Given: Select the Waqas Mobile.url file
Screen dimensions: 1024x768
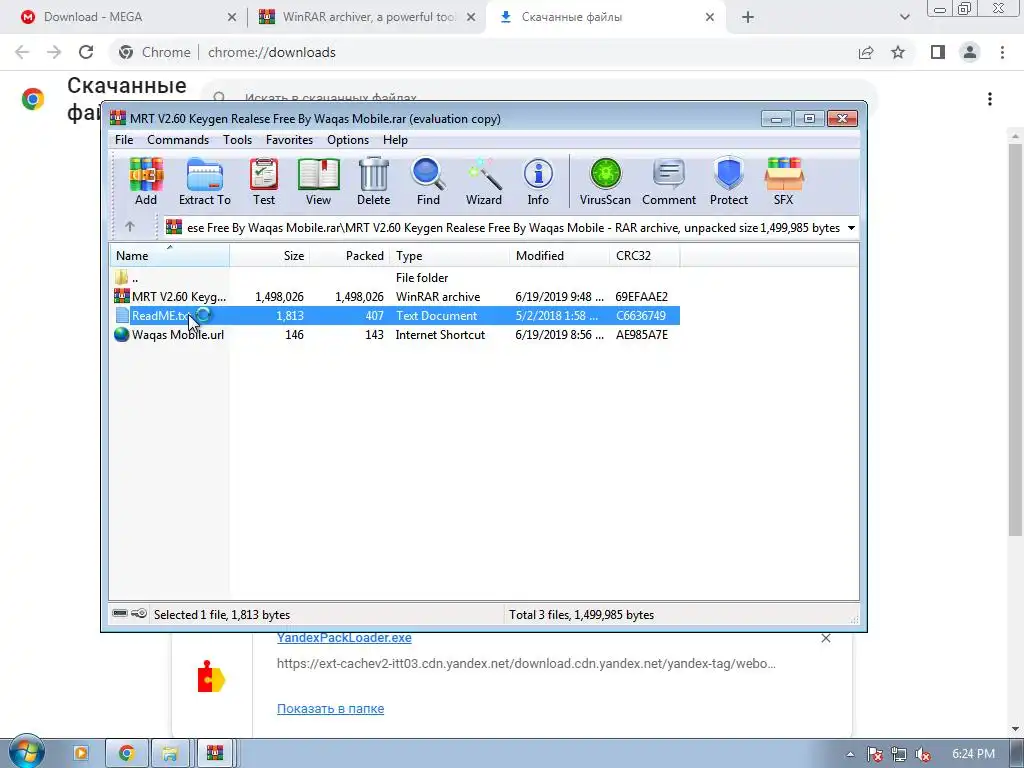Looking at the screenshot, I should point(394,334).
